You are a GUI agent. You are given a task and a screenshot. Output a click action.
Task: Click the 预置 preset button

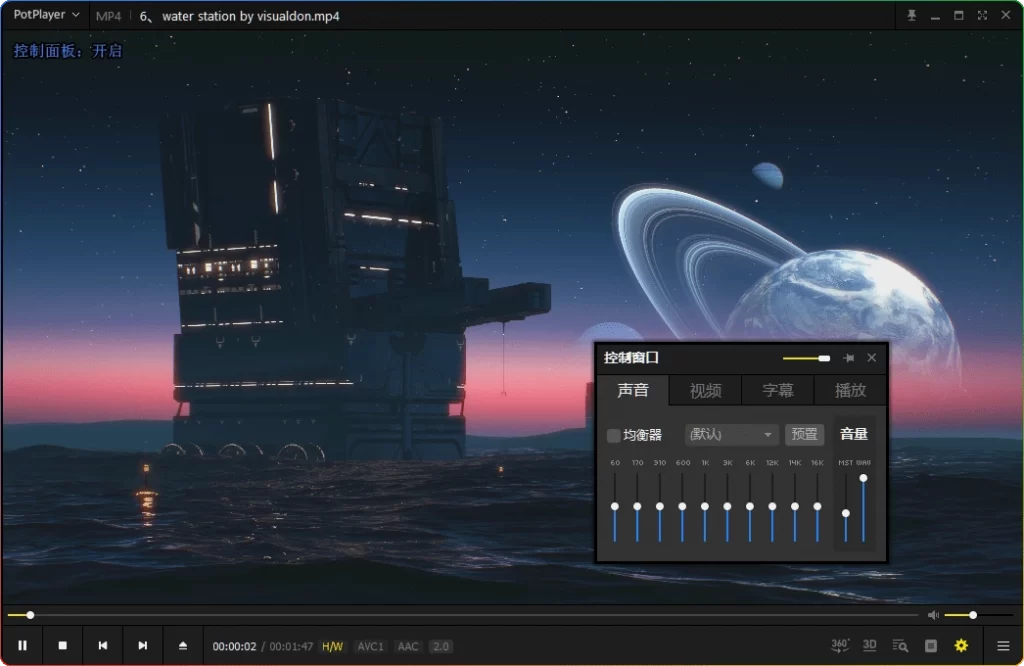pos(804,435)
